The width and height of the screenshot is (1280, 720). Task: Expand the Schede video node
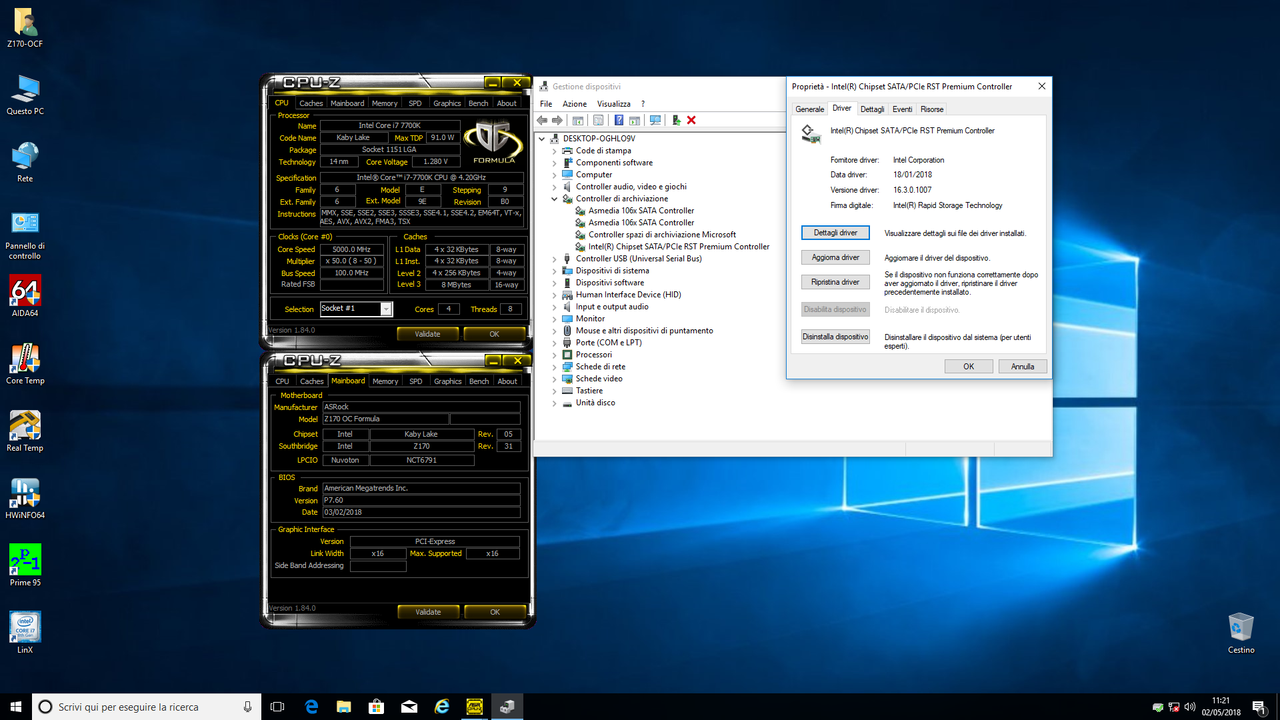point(556,379)
